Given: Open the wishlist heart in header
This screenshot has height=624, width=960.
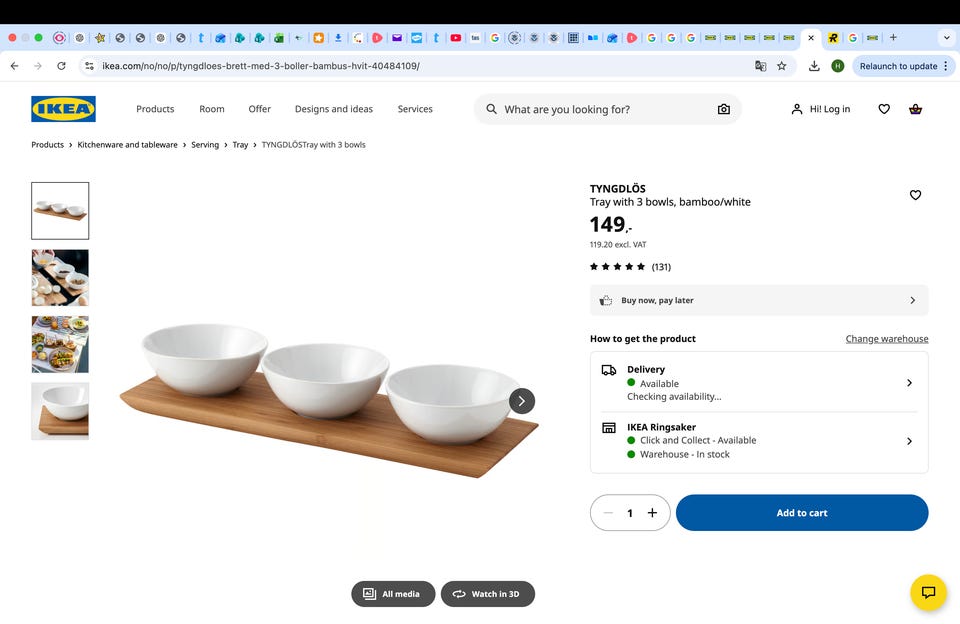Looking at the screenshot, I should (x=884, y=109).
